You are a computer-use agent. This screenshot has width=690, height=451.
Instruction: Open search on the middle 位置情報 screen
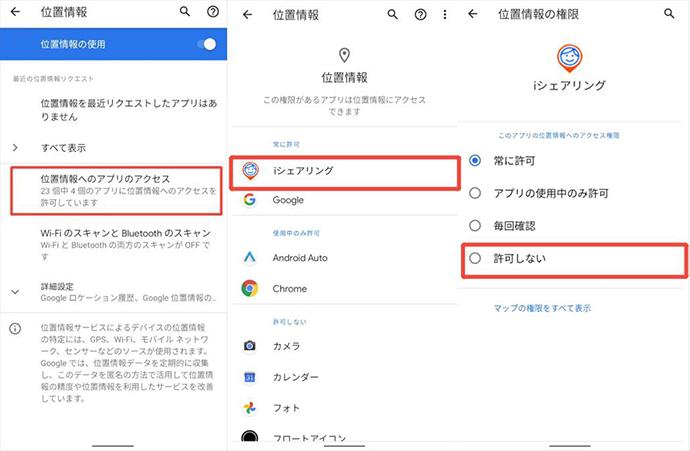(x=393, y=15)
